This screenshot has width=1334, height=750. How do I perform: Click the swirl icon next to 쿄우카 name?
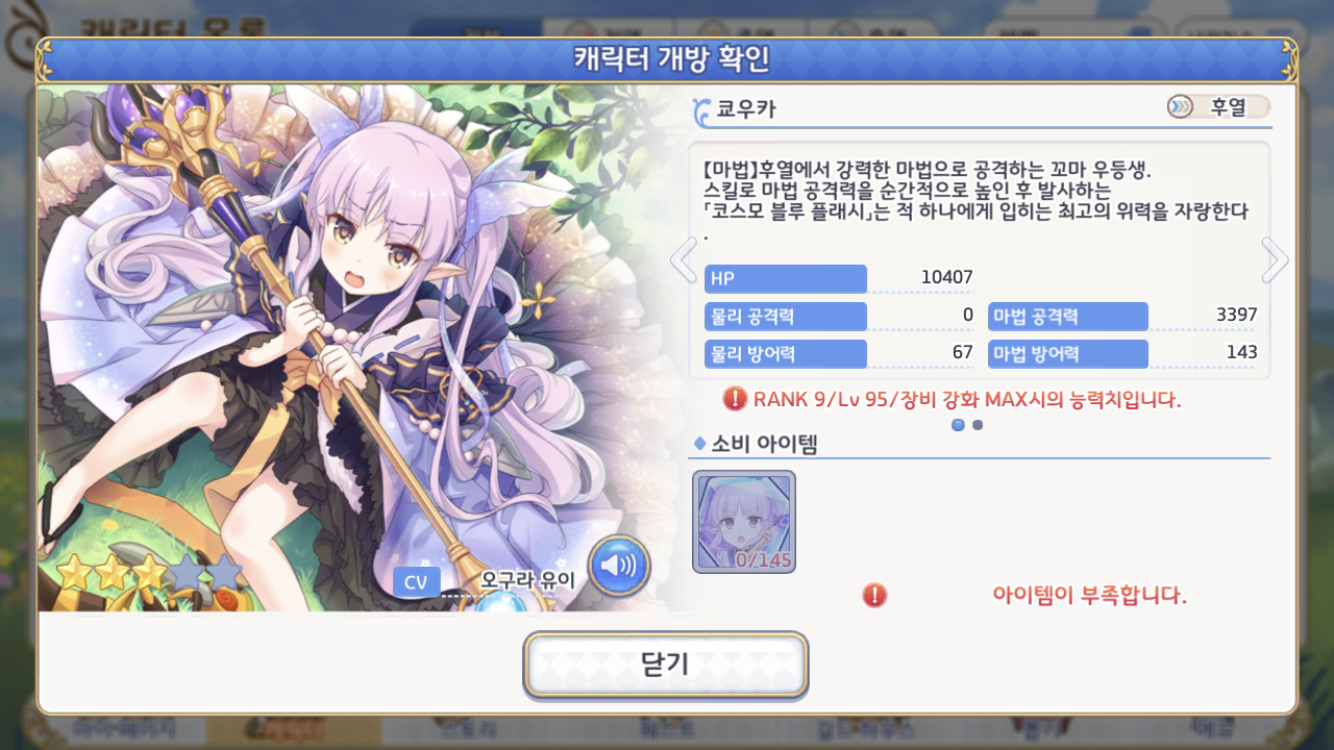tap(702, 109)
